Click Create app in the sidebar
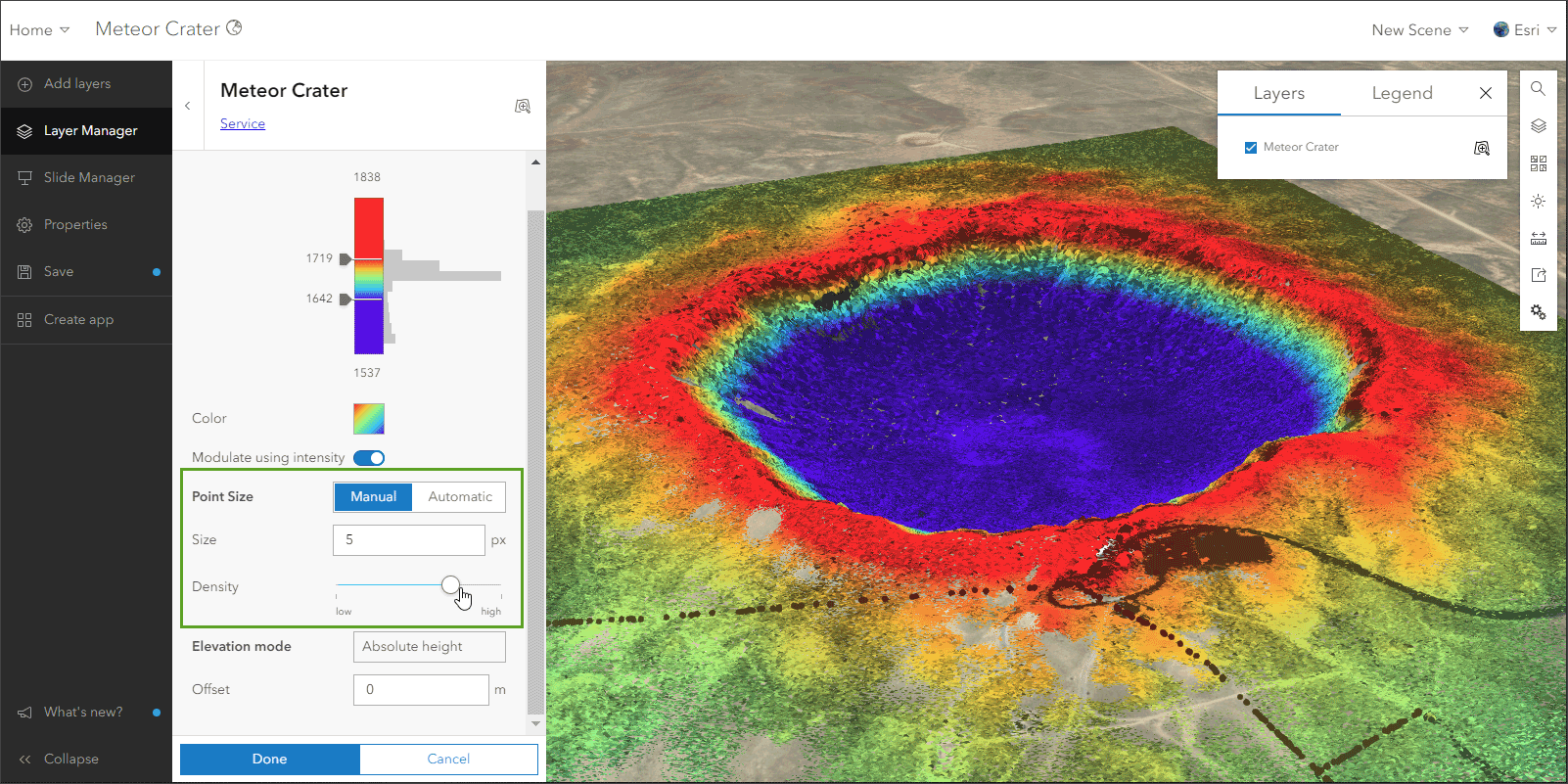The width and height of the screenshot is (1568, 784). 86,320
